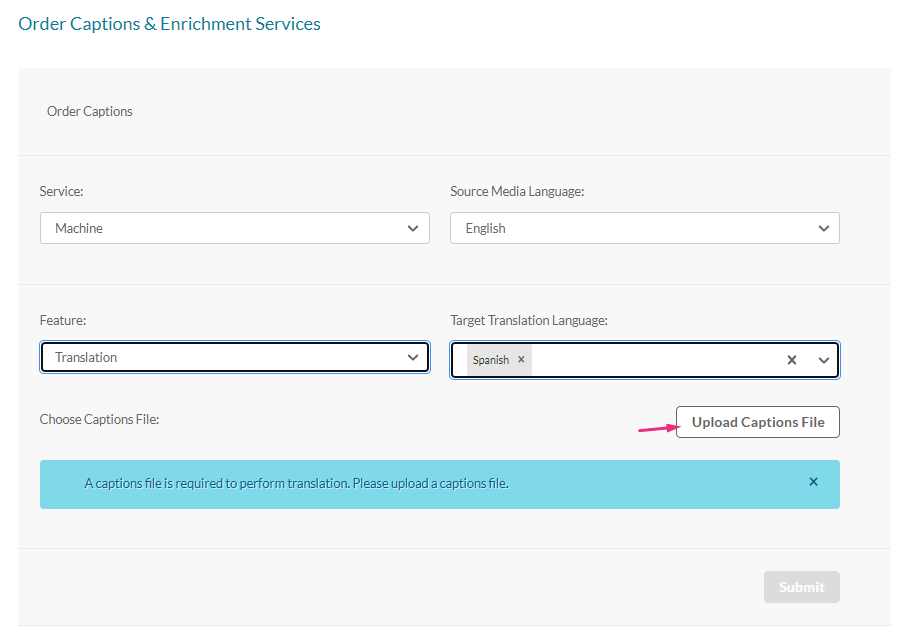Click the captions file required alert message
The width and height of the screenshot is (899, 638).
point(296,484)
